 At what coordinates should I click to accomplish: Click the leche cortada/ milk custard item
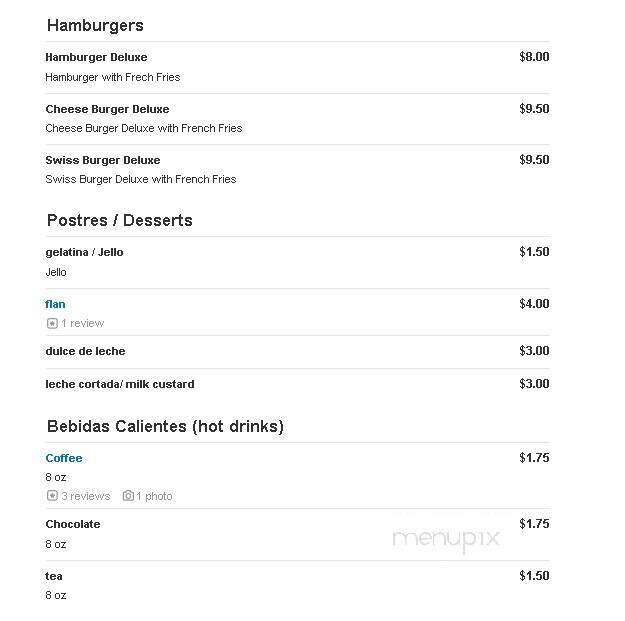[120, 384]
